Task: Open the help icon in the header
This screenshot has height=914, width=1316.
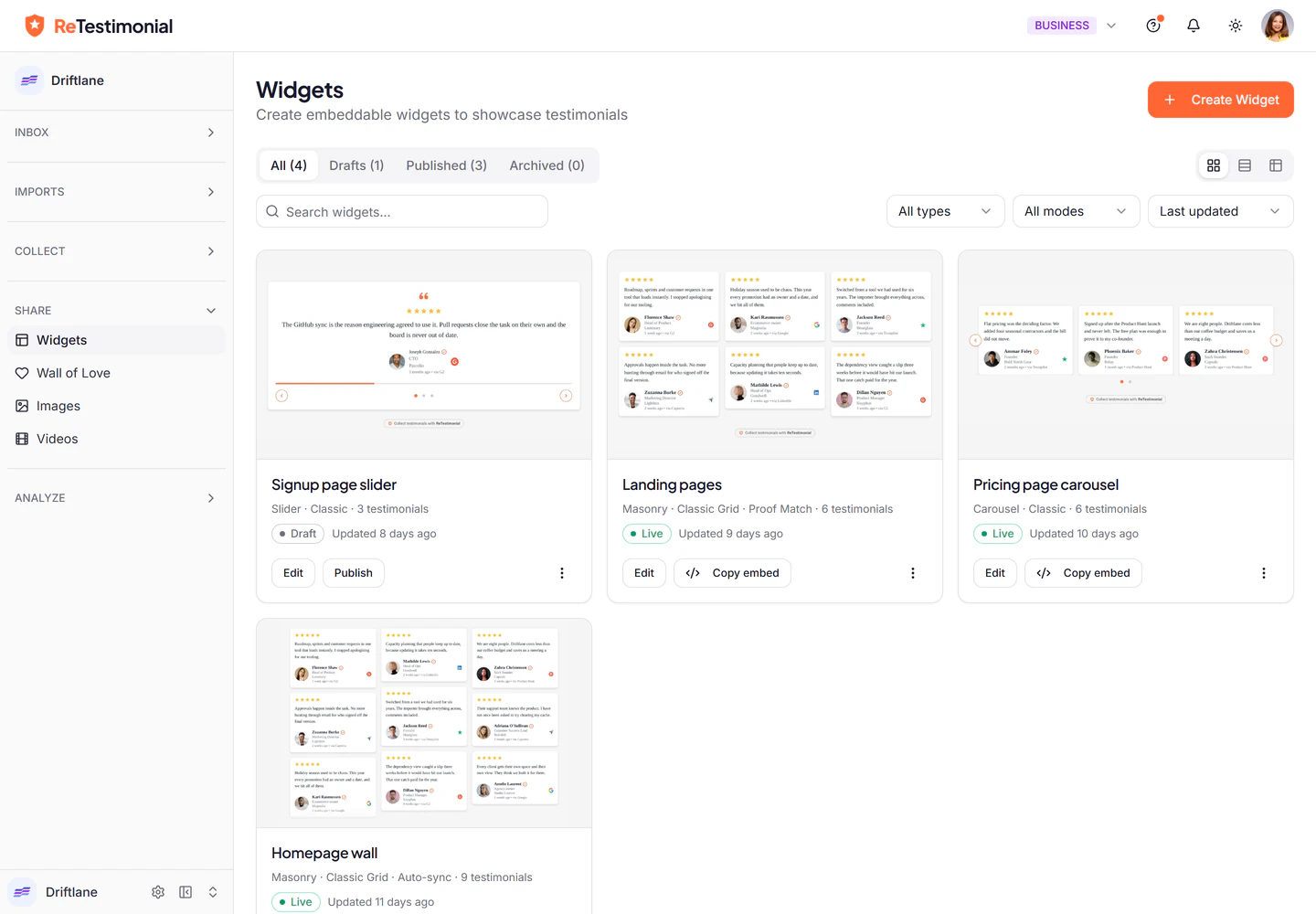Action: [1153, 26]
